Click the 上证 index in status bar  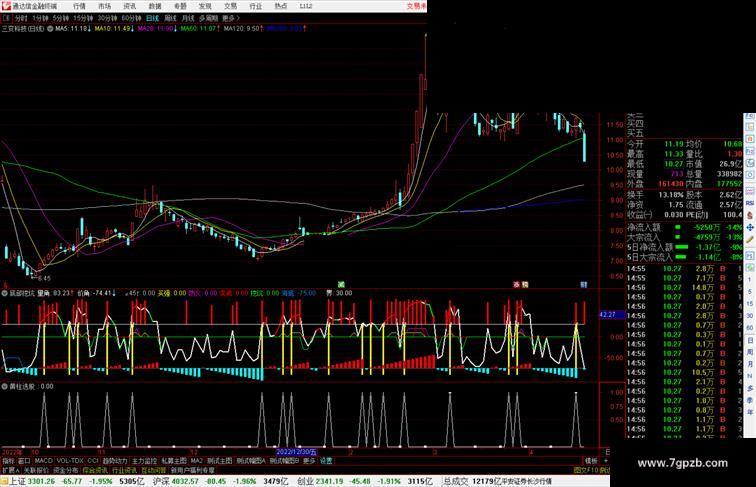[17, 481]
